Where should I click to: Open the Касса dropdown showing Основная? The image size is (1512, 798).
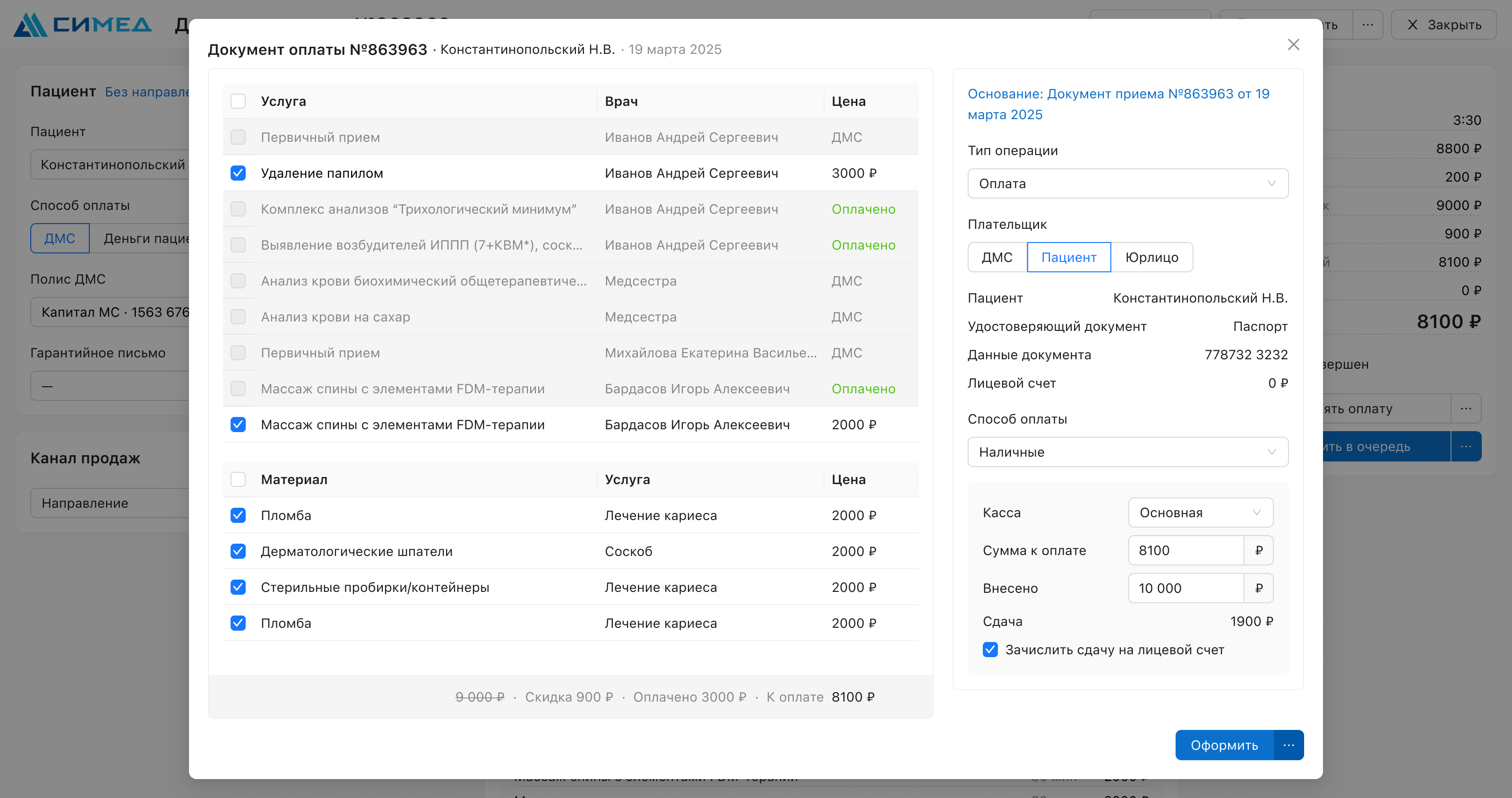pos(1200,512)
